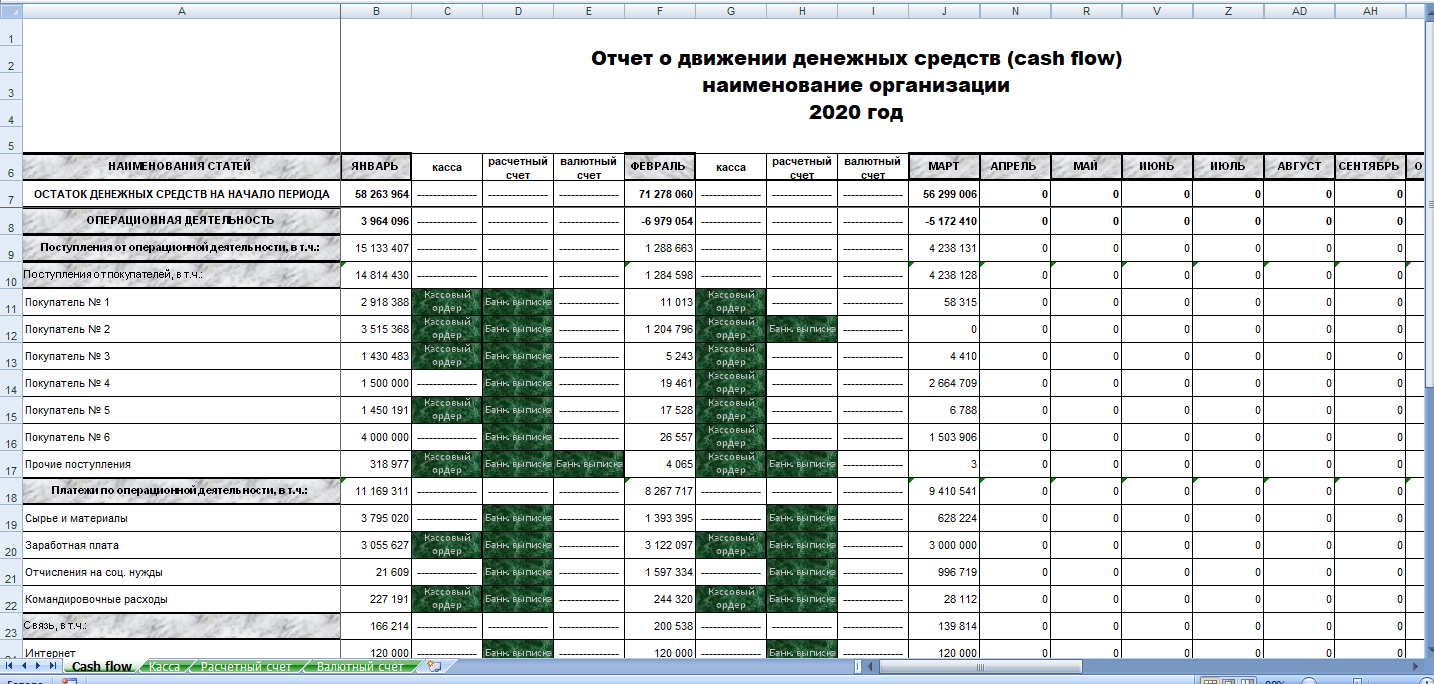Viewport: 1434px width, 684px height.
Task: Select the January opening cash balance cell 58 263 964
Action: (x=376, y=194)
